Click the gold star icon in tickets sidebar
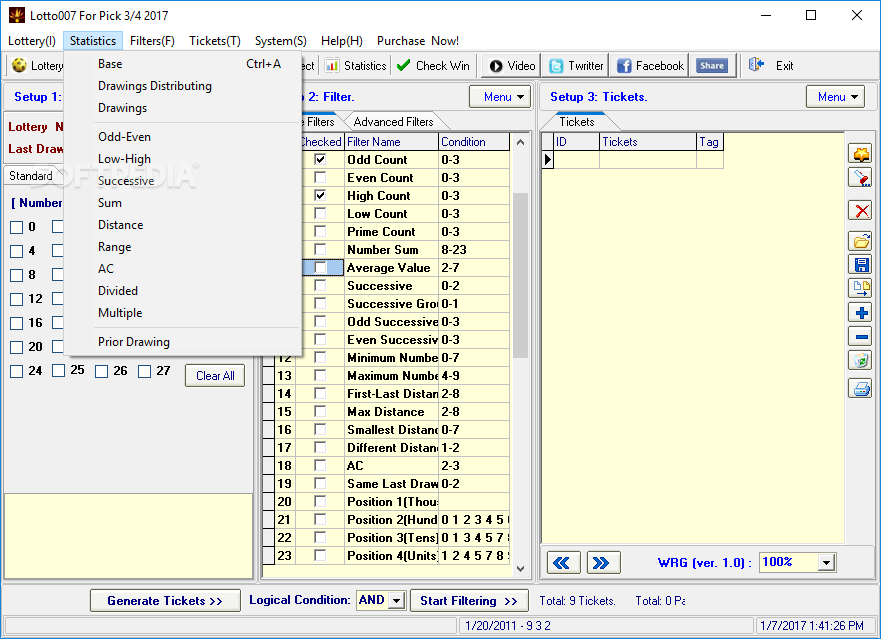 click(860, 153)
